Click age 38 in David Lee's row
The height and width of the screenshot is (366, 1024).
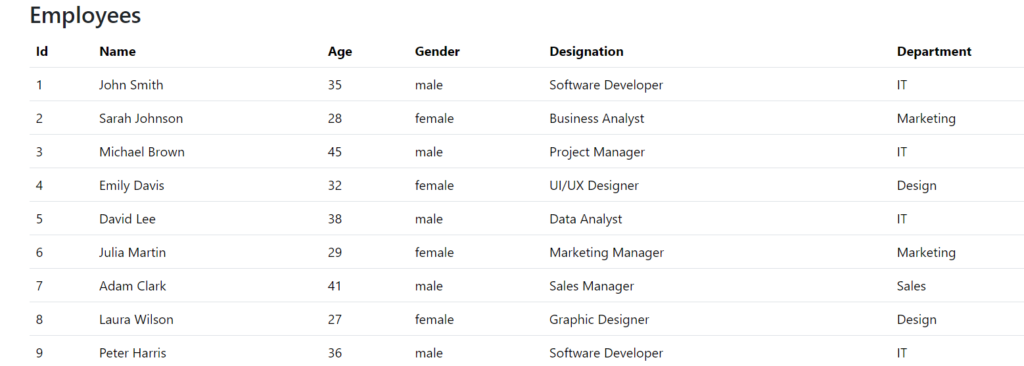pyautogui.click(x=335, y=219)
